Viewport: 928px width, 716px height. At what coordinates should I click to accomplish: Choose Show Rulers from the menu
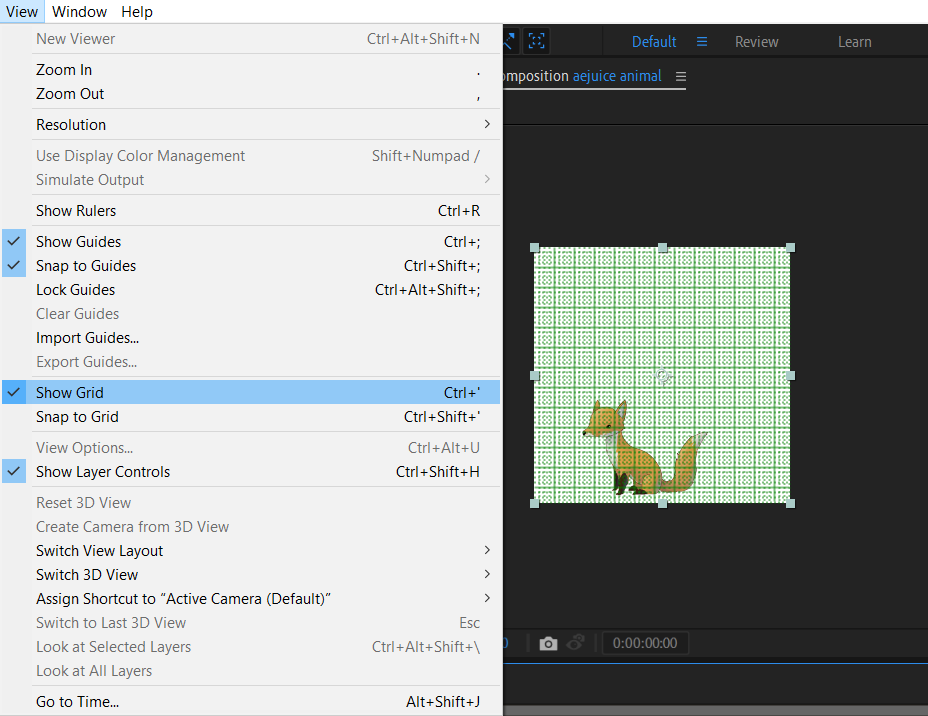pos(76,211)
